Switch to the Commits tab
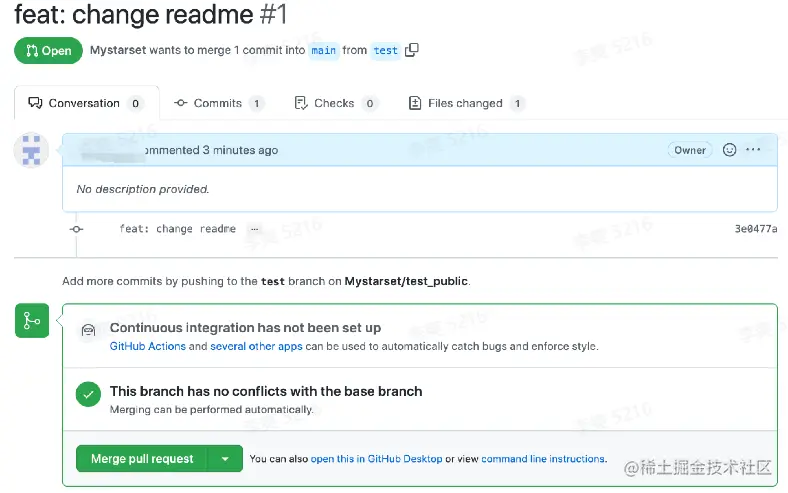788x493 pixels. pyautogui.click(x=219, y=103)
